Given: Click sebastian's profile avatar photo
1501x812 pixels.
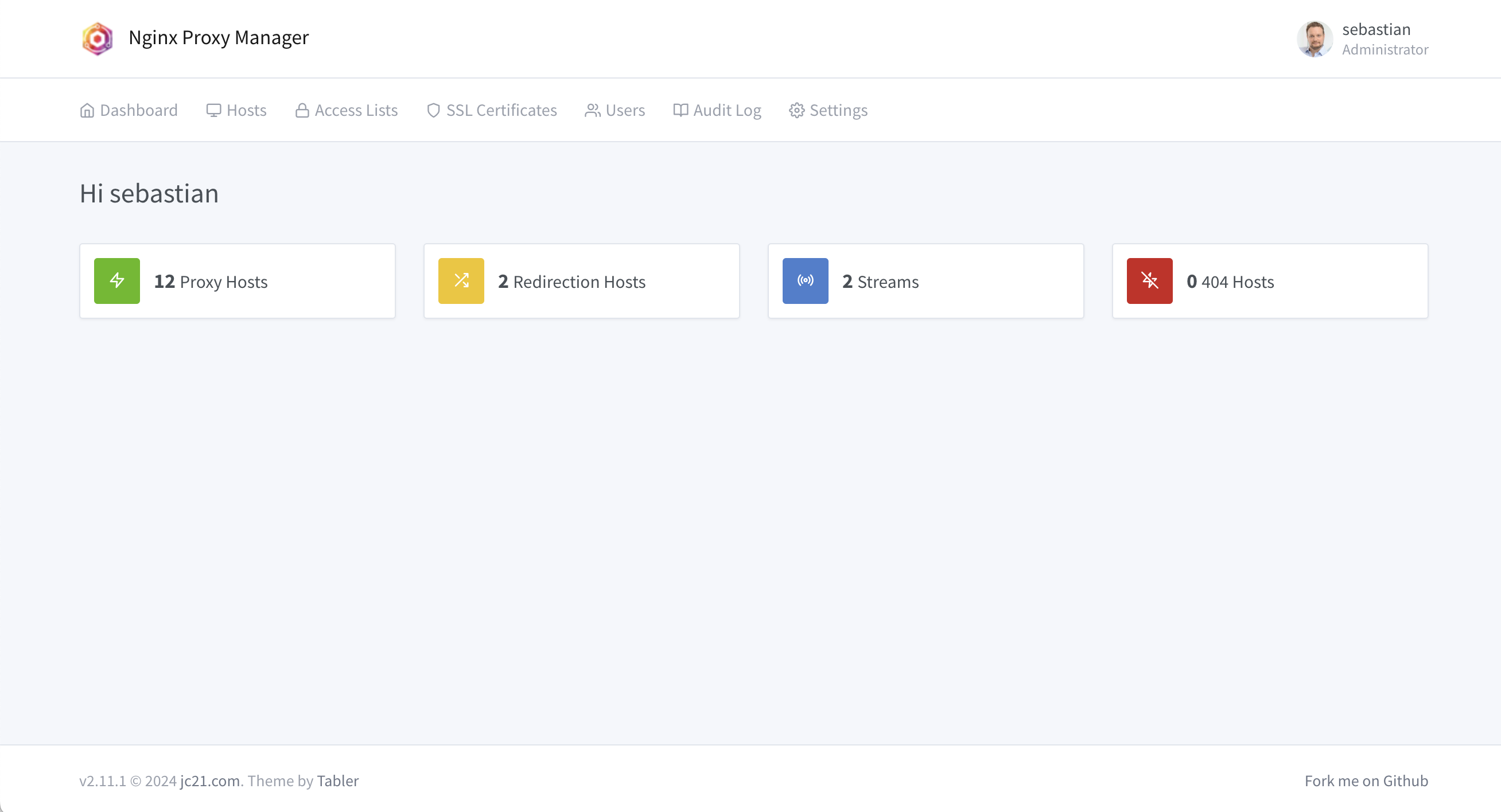Looking at the screenshot, I should [x=1315, y=38].
